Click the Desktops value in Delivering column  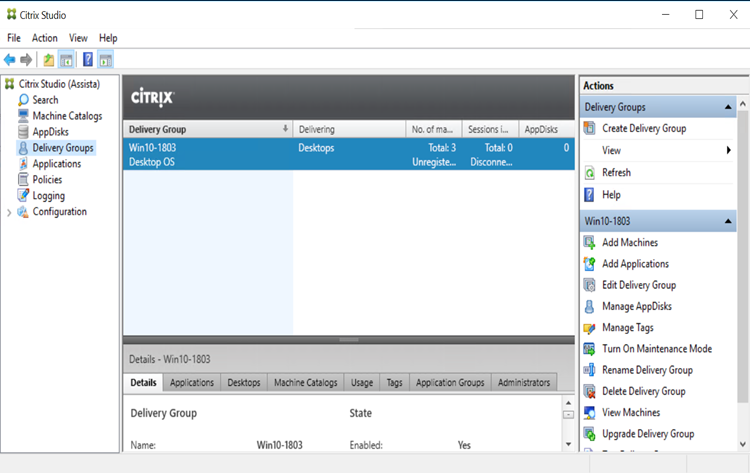pyautogui.click(x=316, y=148)
